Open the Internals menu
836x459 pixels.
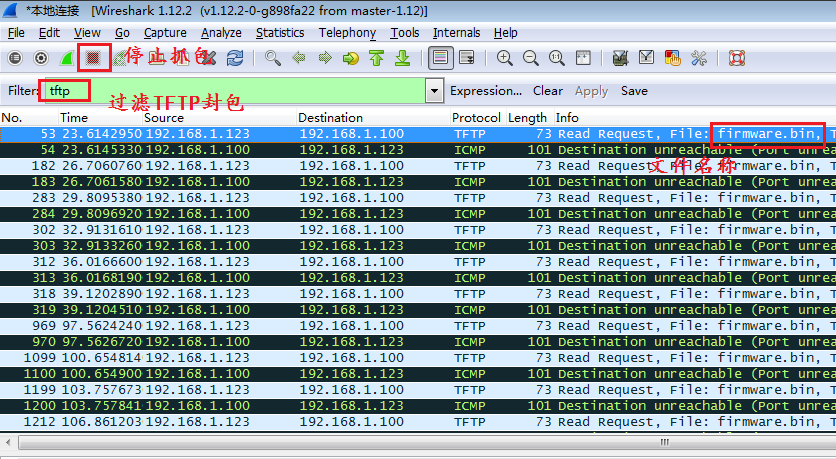(456, 33)
